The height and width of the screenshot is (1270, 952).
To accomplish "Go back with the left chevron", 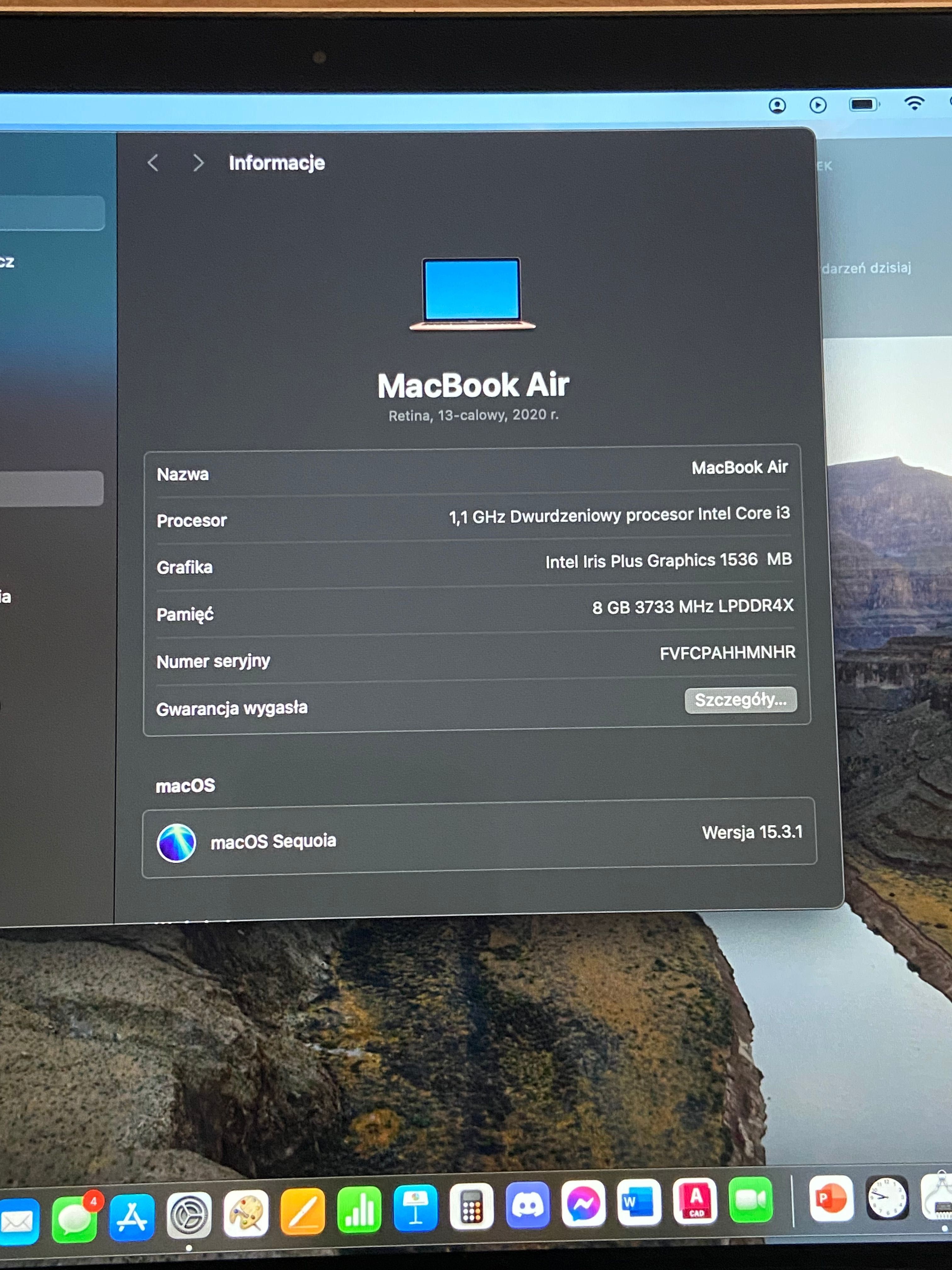I will pyautogui.click(x=153, y=163).
